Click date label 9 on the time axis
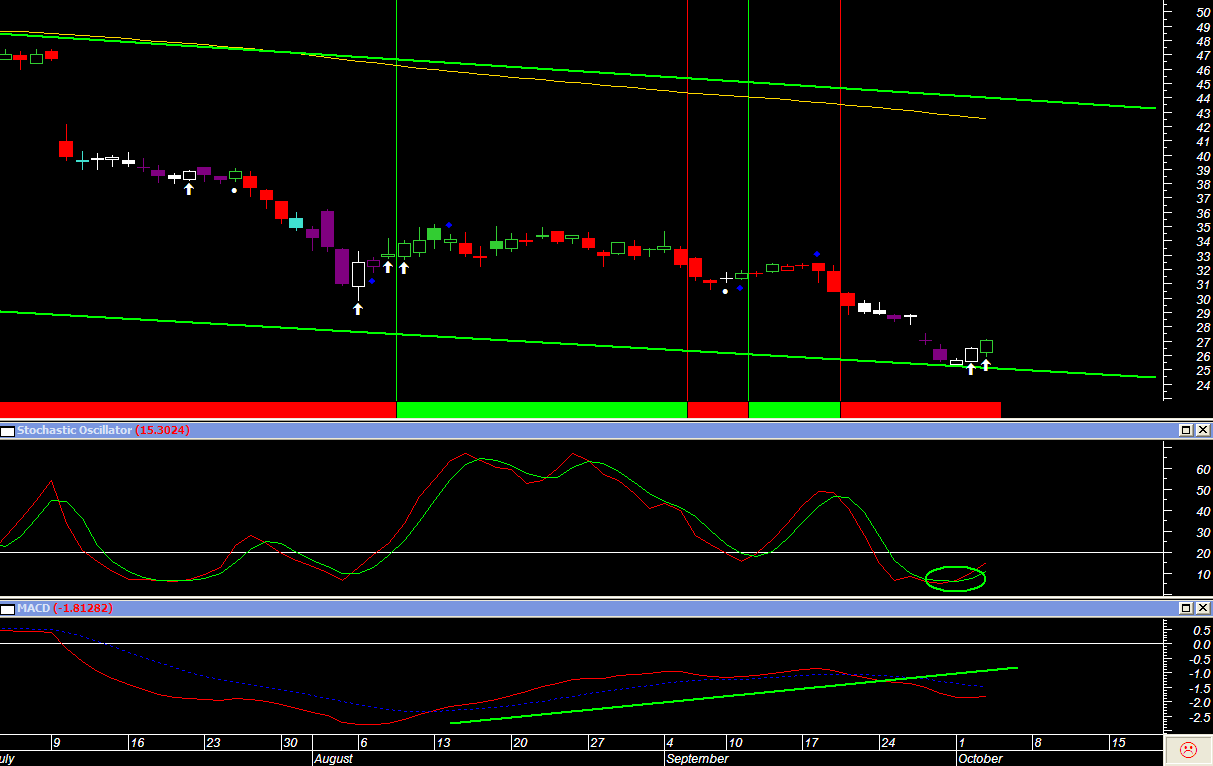 (57, 743)
